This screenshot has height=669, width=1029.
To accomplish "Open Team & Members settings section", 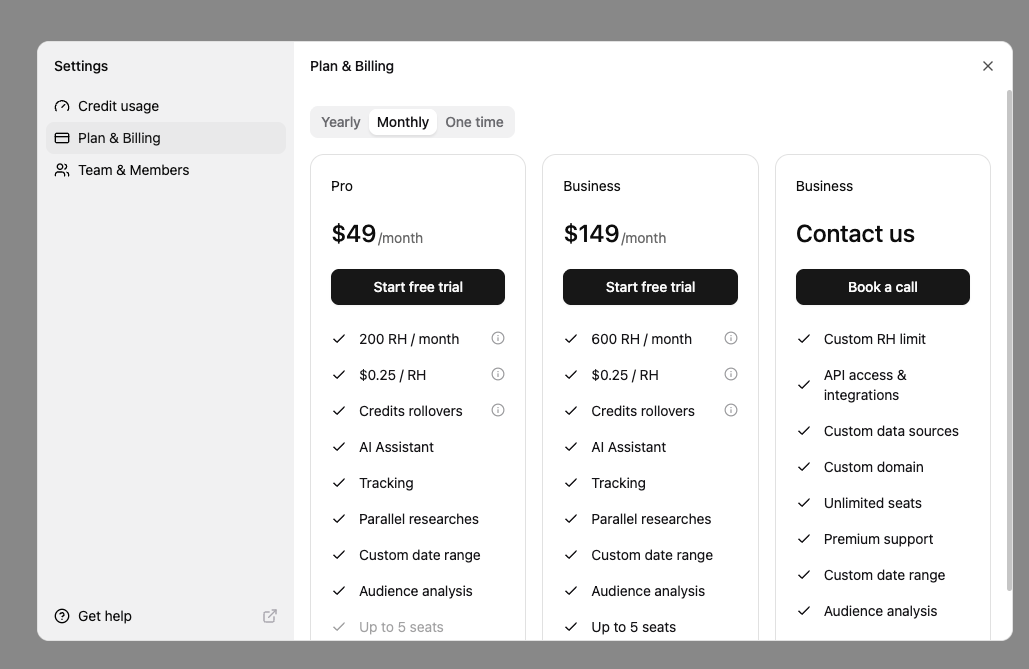I will (x=133, y=170).
